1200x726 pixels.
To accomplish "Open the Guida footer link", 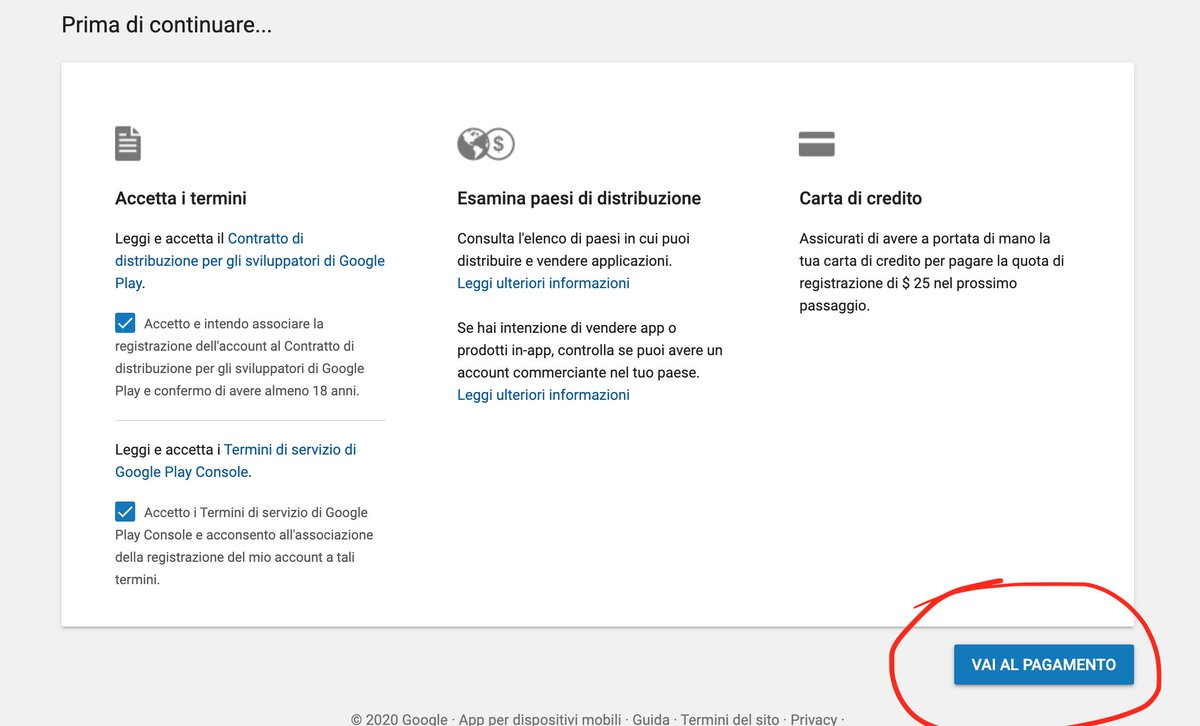I will point(651,719).
